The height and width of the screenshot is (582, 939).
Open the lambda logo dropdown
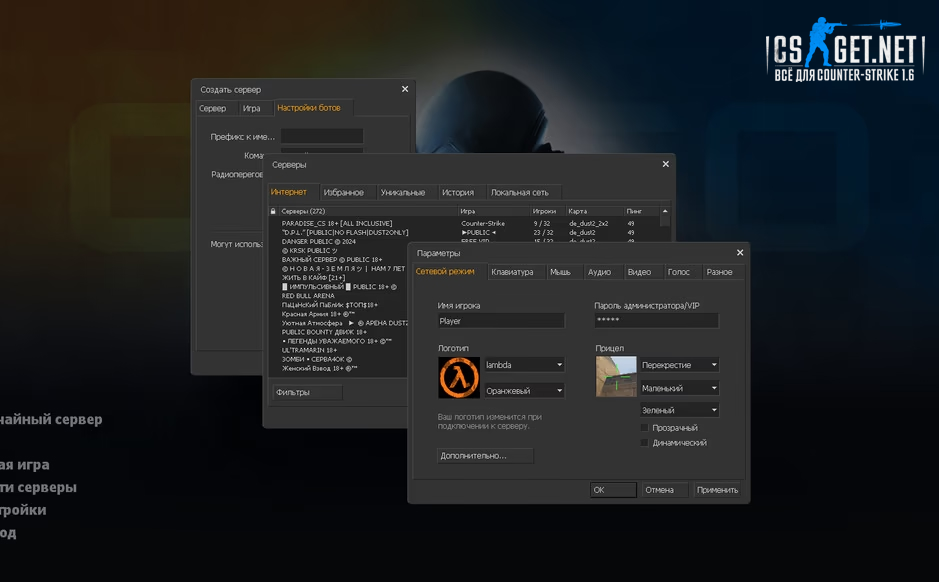524,365
